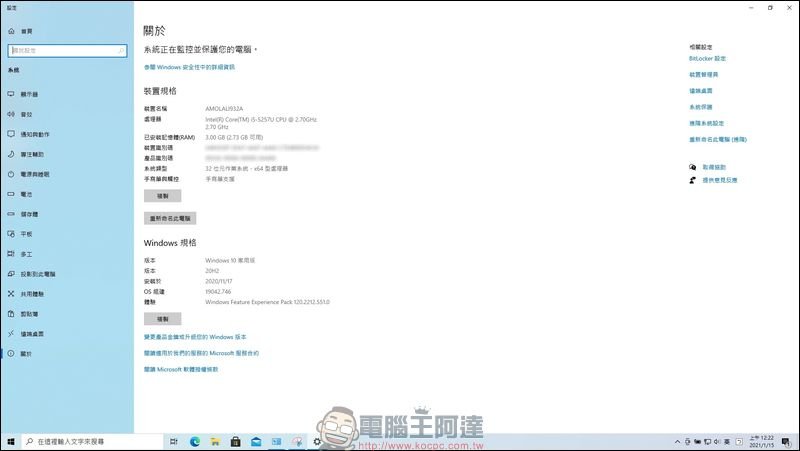This screenshot has width=800, height=451.
Task: Launch Microsoft Edge from the taskbar
Action: (x=195, y=442)
